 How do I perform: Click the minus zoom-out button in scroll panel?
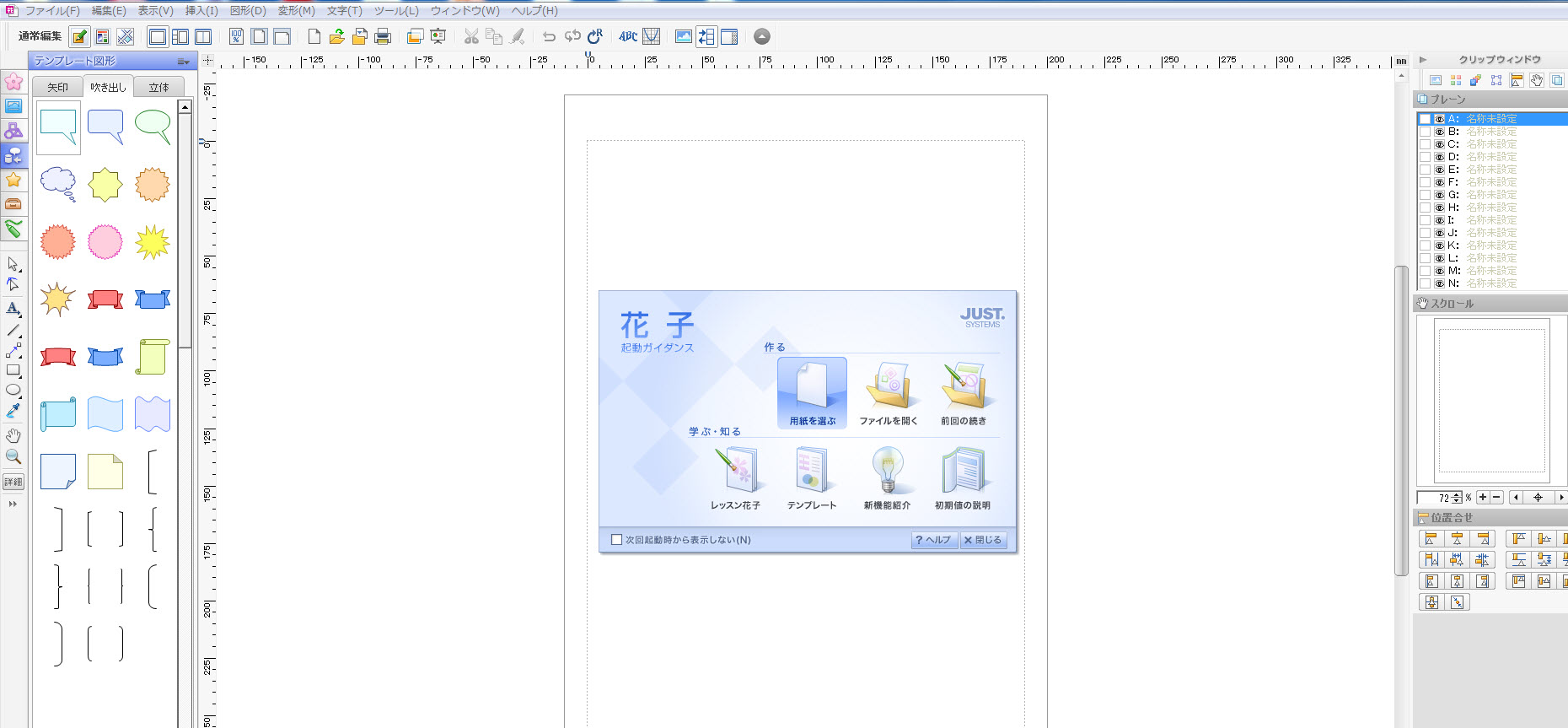coord(1496,498)
